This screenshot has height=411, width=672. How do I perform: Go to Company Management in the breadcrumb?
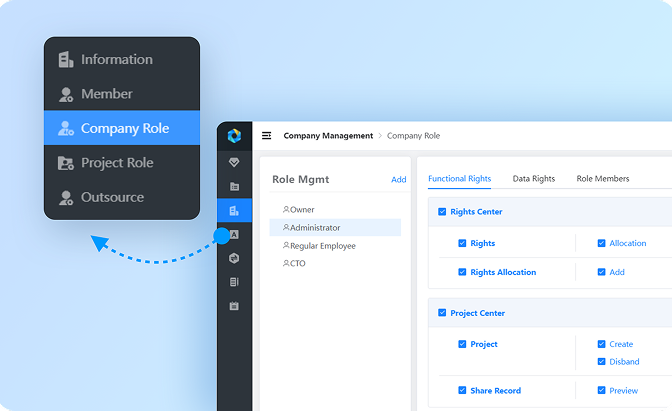[x=328, y=136]
